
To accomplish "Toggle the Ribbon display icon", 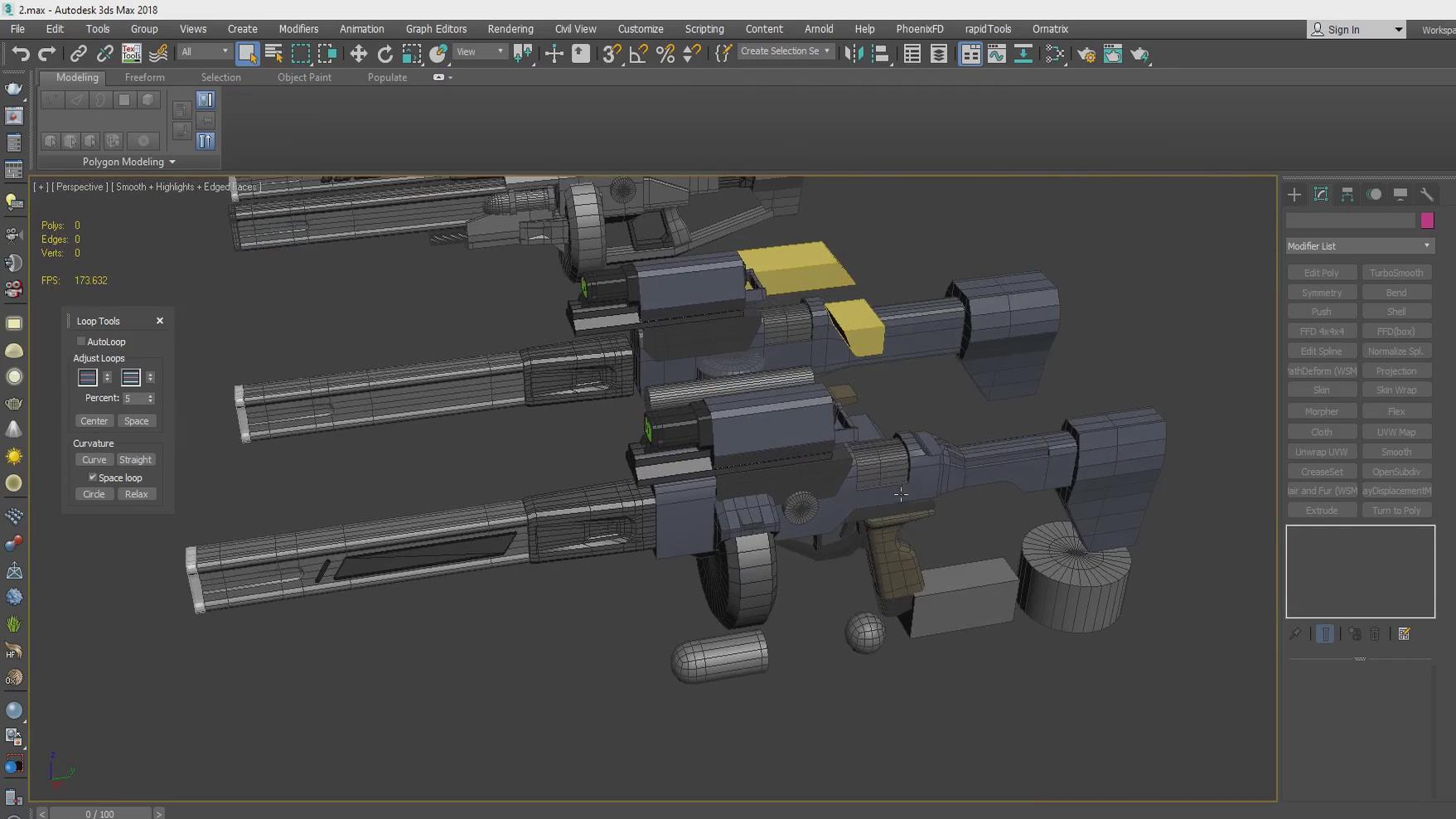I will (970, 54).
